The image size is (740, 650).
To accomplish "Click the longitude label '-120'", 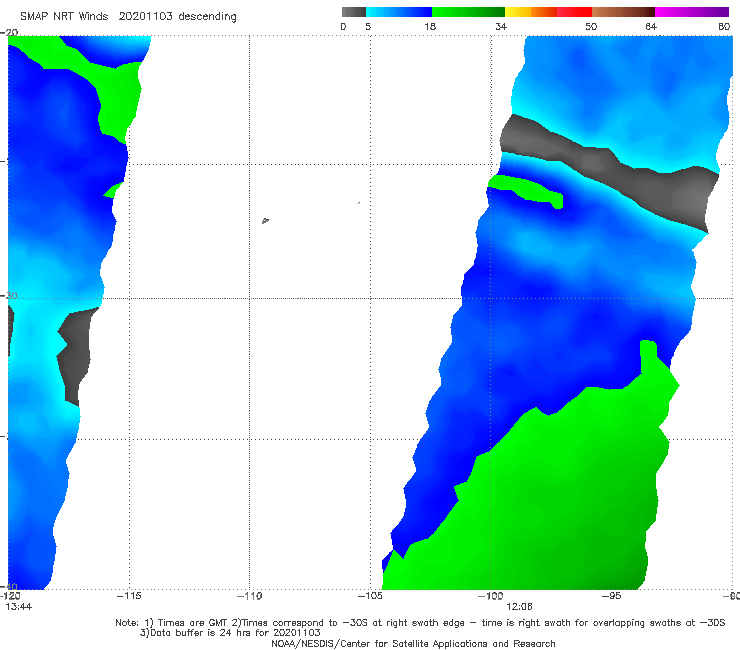I will tap(10, 596).
